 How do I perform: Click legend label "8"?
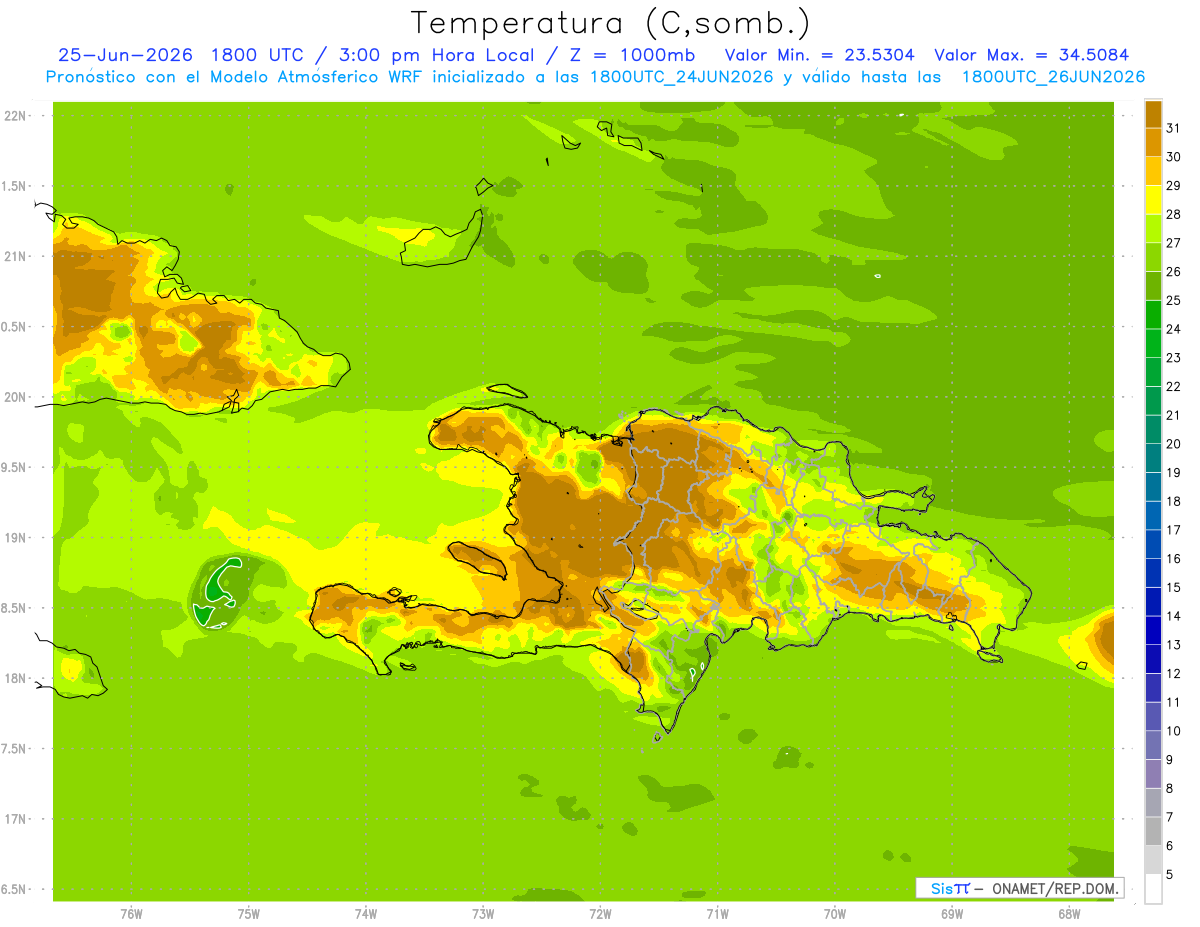pyautogui.click(x=1170, y=789)
